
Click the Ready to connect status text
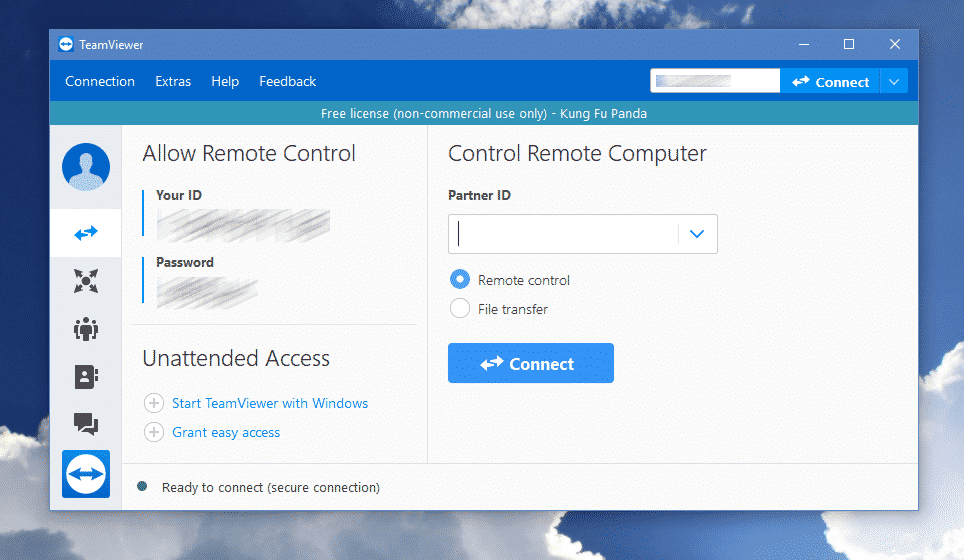pyautogui.click(x=271, y=487)
